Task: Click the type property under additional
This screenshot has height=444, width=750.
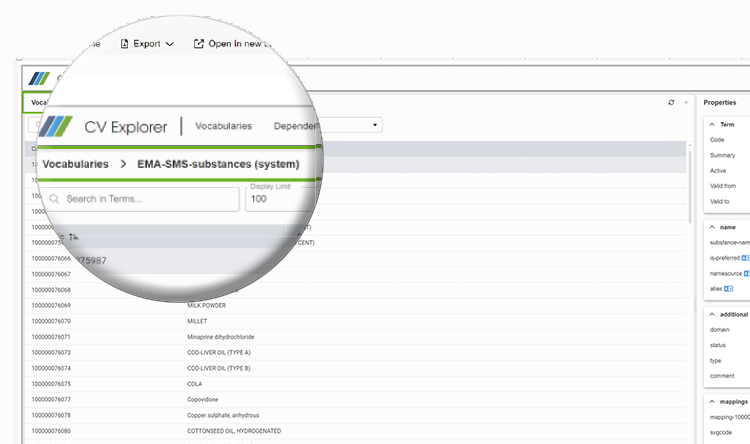Action: [715, 361]
